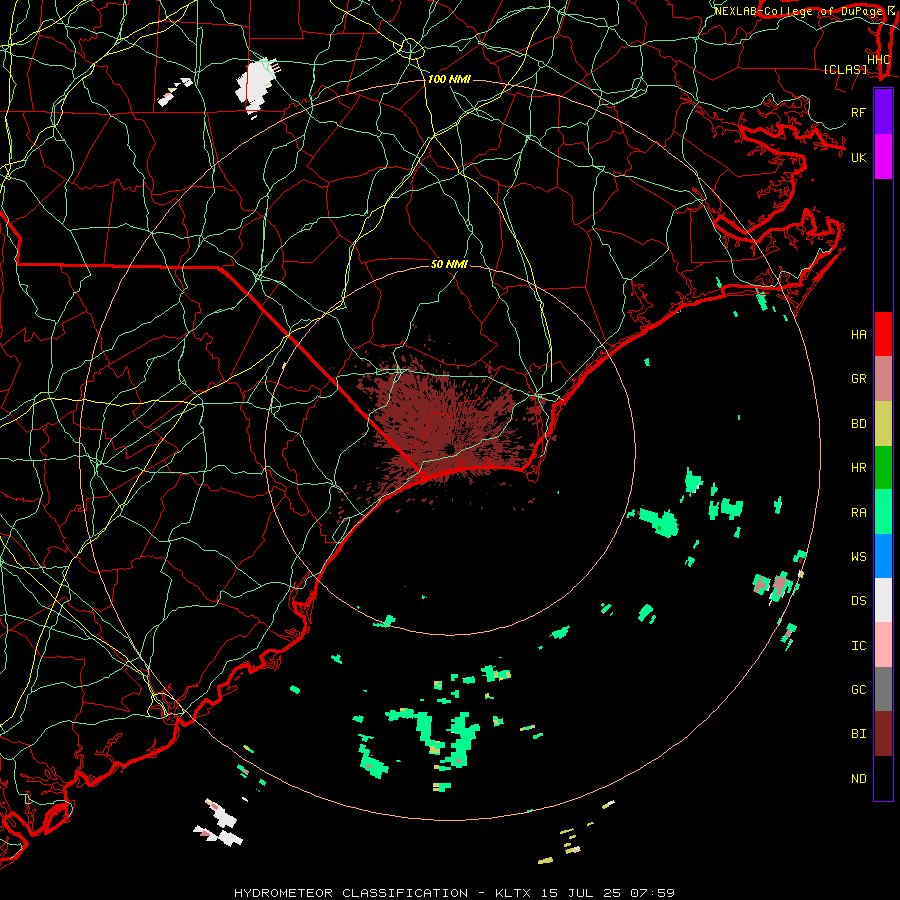This screenshot has width=900, height=900.
Task: Click the 'BD' legend label
Action: click(x=858, y=424)
